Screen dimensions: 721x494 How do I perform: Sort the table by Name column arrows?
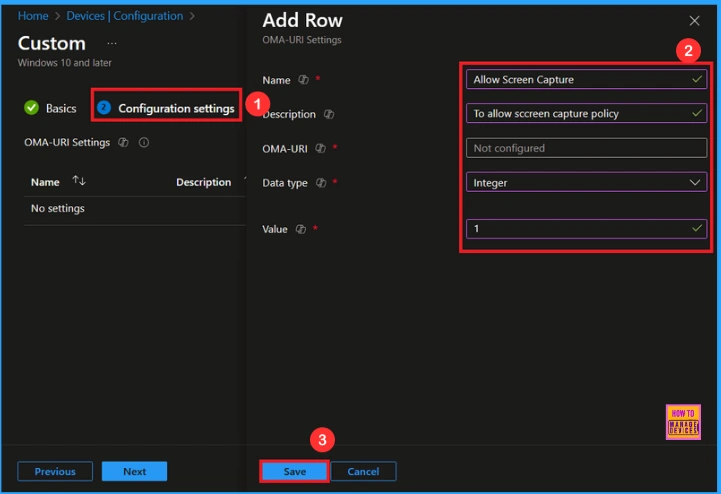(79, 181)
